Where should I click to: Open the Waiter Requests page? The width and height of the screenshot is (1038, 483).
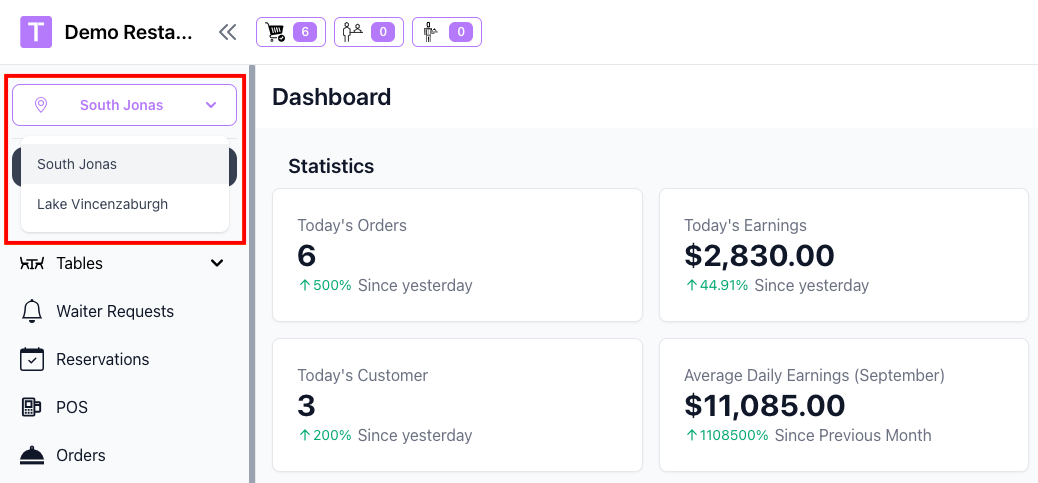[115, 311]
